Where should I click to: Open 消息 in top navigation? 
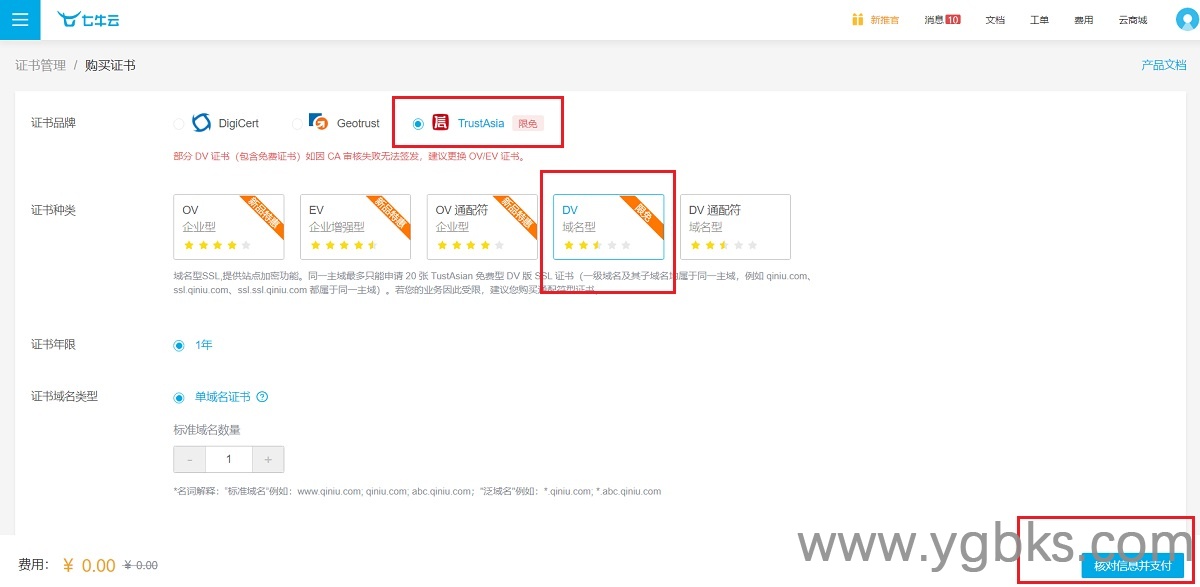click(x=933, y=20)
